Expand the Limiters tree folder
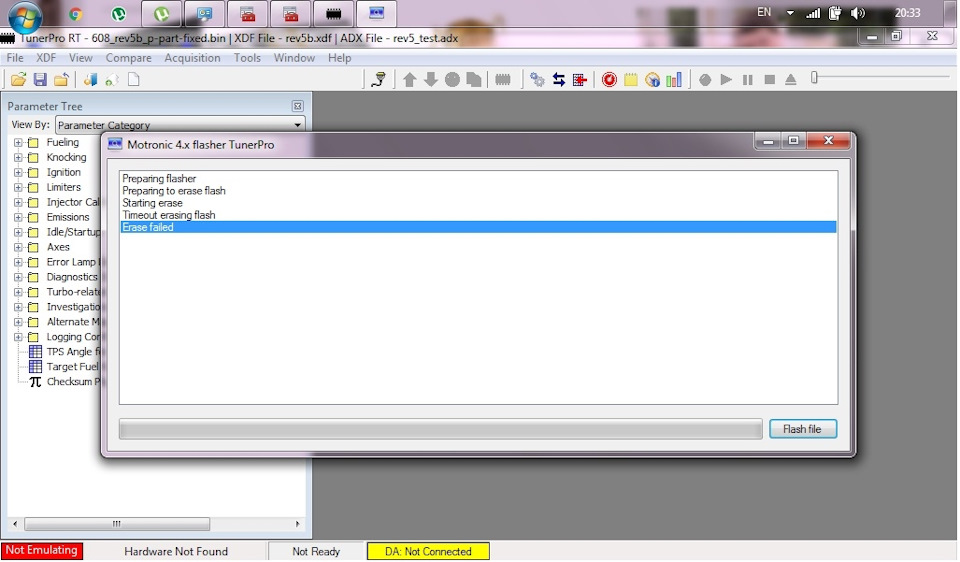 tap(18, 187)
